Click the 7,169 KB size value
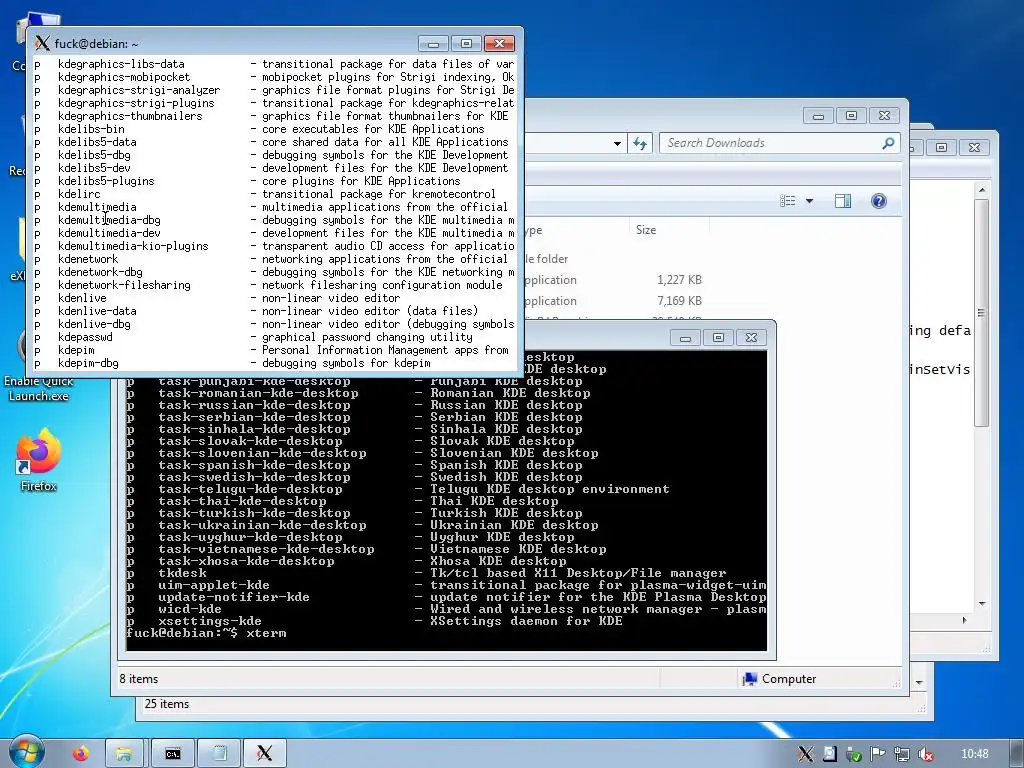Image resolution: width=1024 pixels, height=768 pixels. coord(679,301)
